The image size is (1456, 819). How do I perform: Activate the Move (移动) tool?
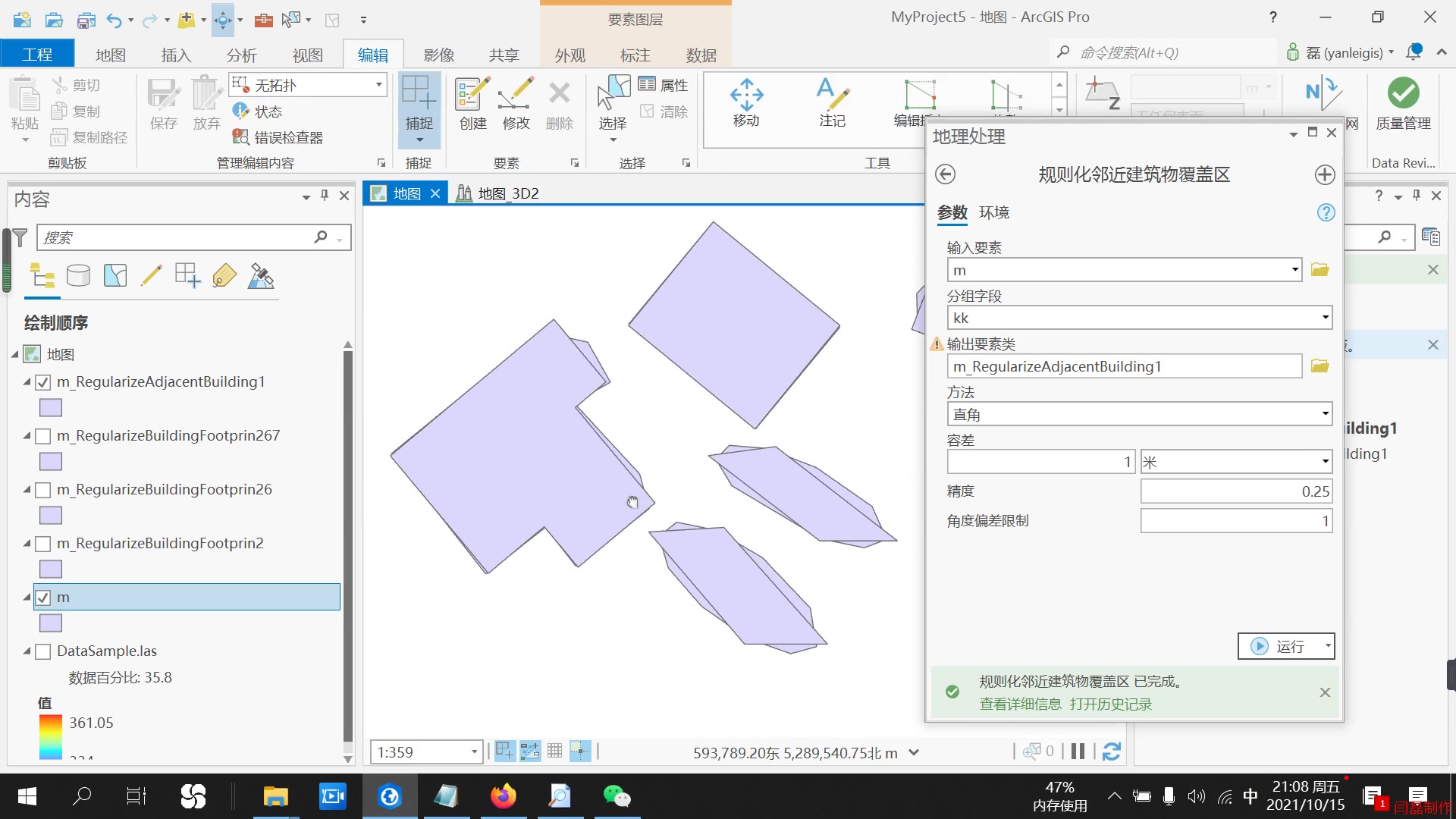click(x=746, y=102)
